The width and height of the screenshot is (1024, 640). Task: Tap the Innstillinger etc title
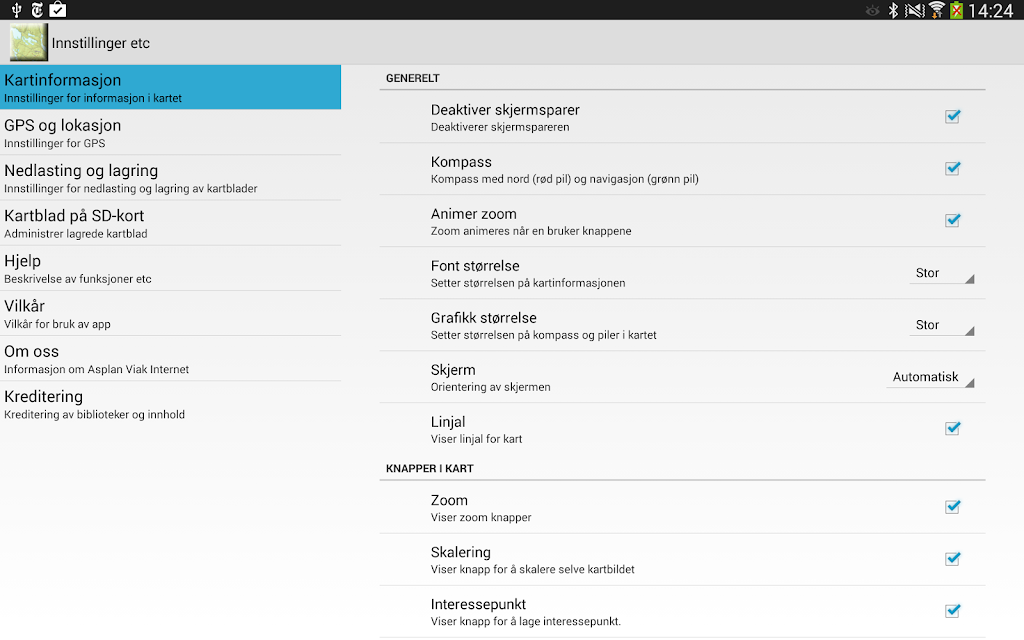click(101, 43)
